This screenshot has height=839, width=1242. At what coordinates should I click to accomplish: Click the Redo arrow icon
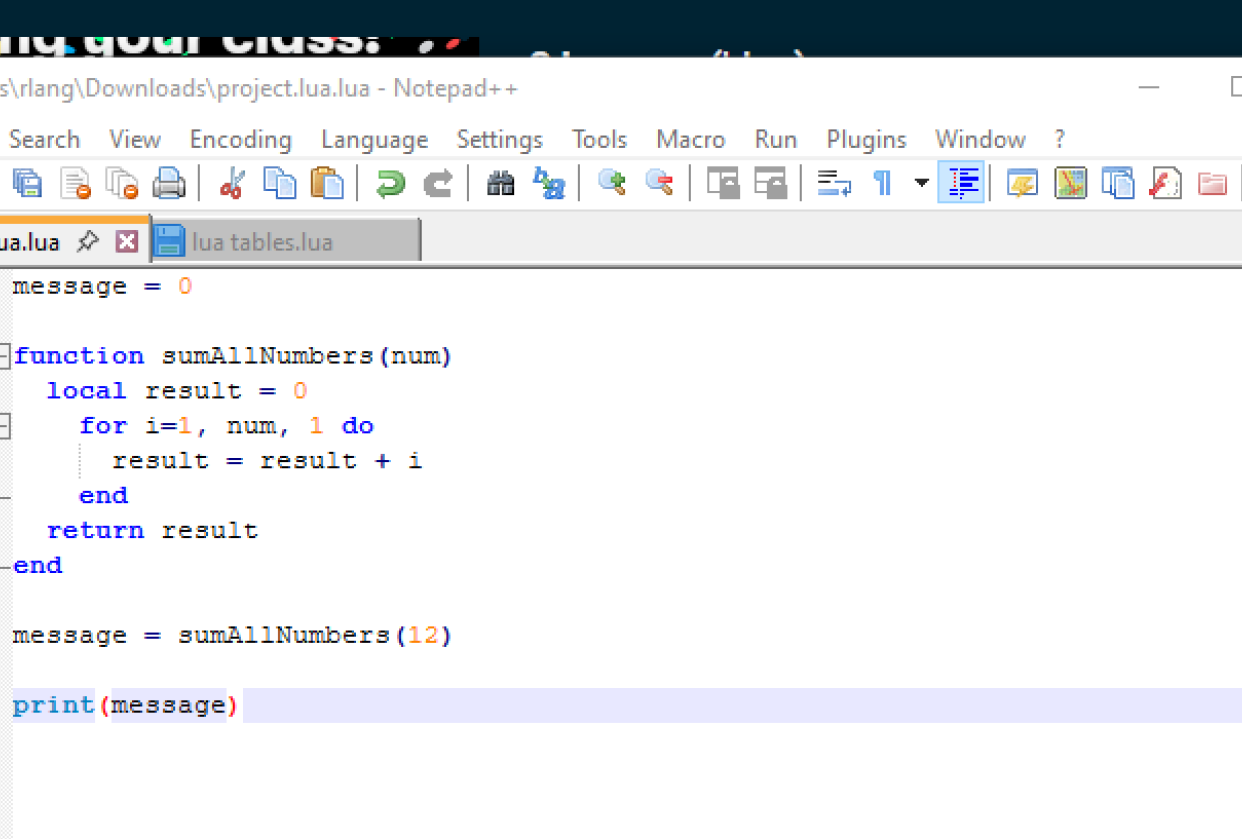[437, 183]
